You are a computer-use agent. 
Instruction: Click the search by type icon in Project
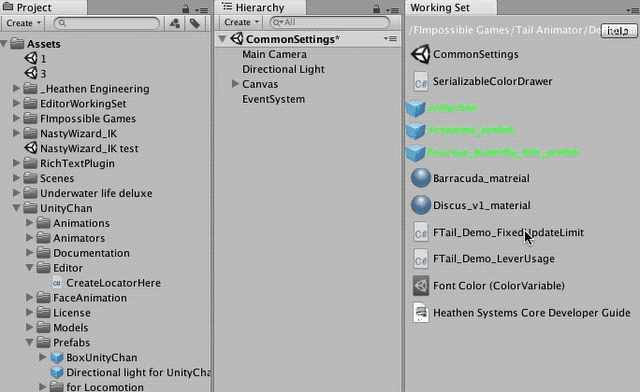click(175, 23)
